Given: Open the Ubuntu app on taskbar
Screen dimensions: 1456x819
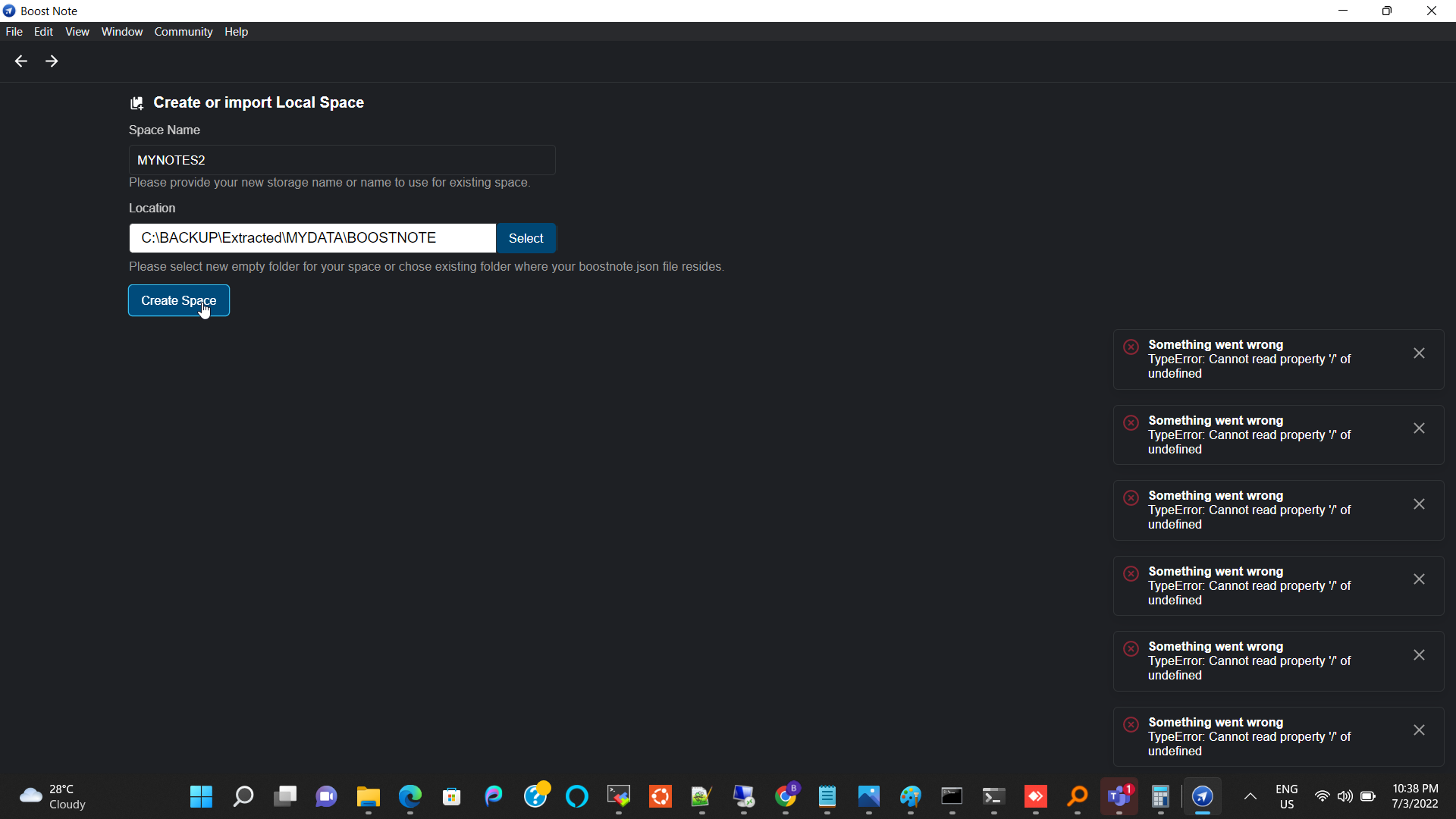Looking at the screenshot, I should (x=661, y=796).
